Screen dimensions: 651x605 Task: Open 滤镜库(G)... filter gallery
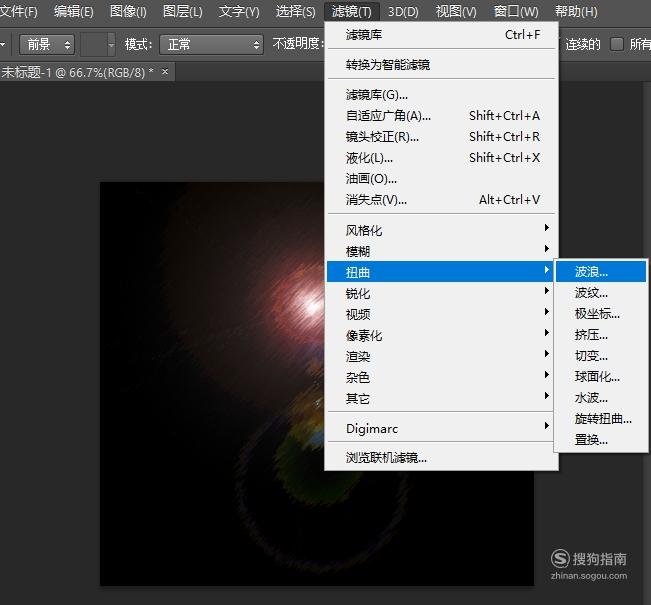pos(442,95)
